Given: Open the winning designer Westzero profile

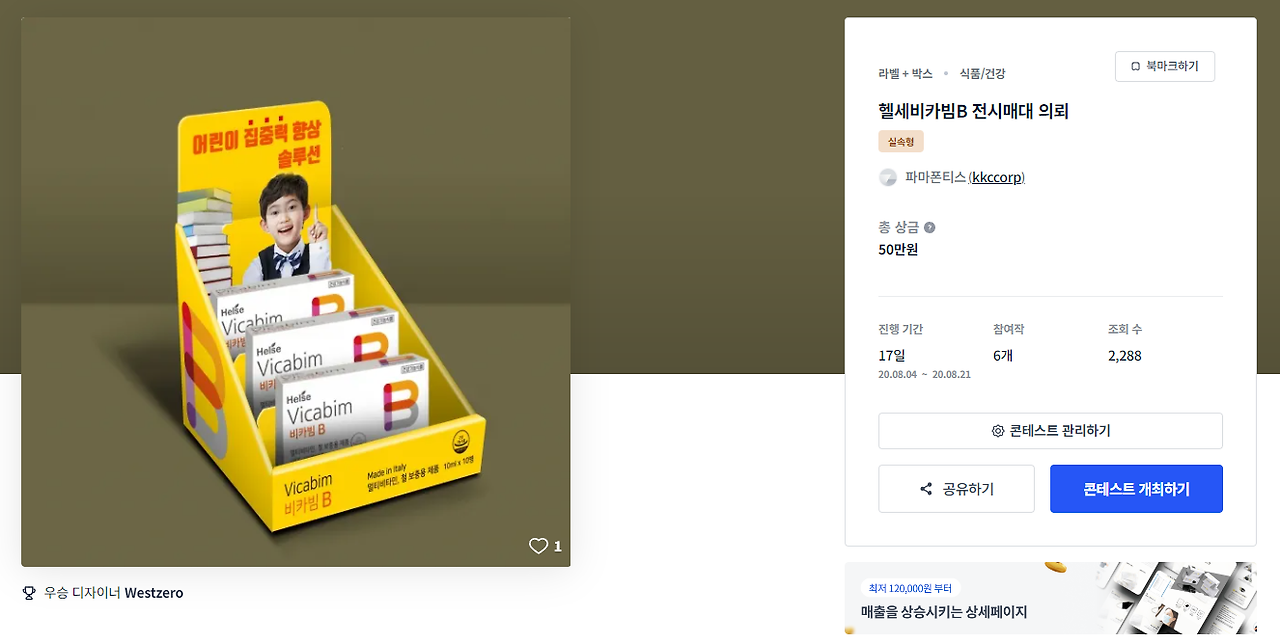Looking at the screenshot, I should pos(154,593).
